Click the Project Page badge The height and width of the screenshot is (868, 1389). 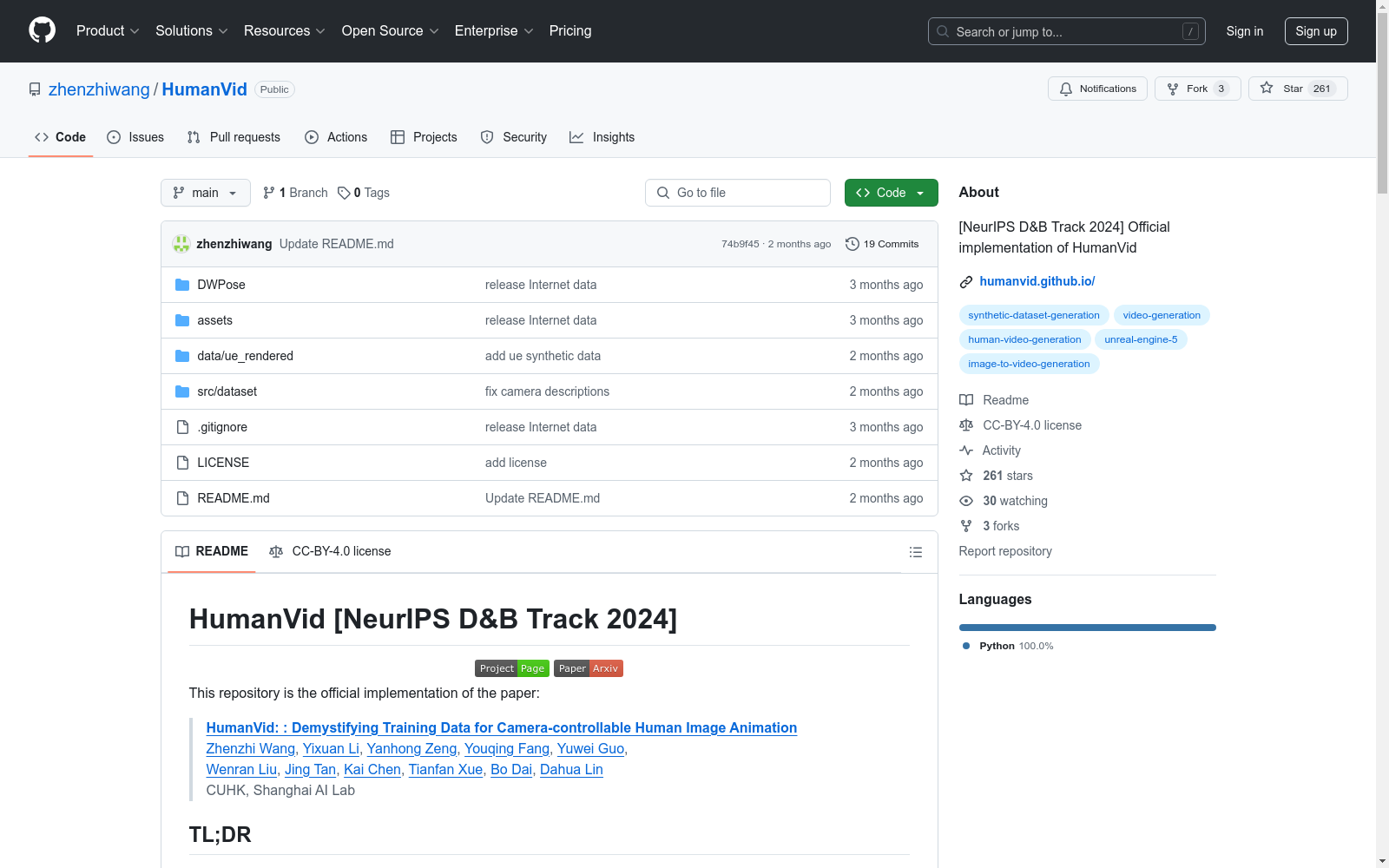(512, 668)
